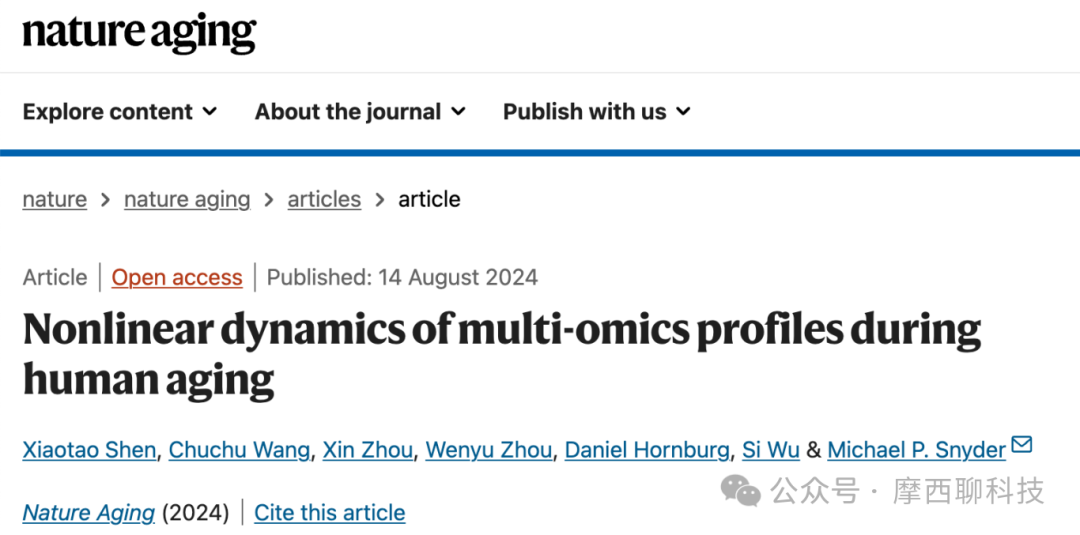Open author Xin Zhou link
Image resolution: width=1080 pixels, height=535 pixels.
(368, 450)
